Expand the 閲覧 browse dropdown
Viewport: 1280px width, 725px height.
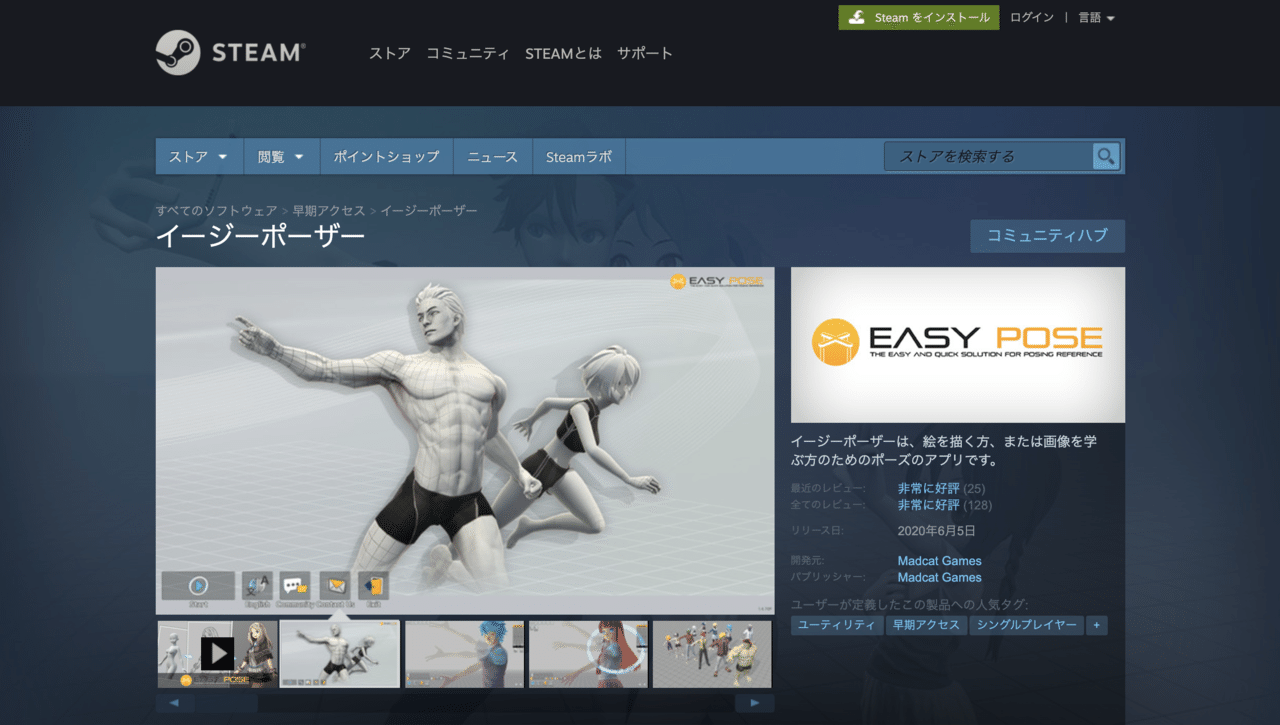point(281,157)
